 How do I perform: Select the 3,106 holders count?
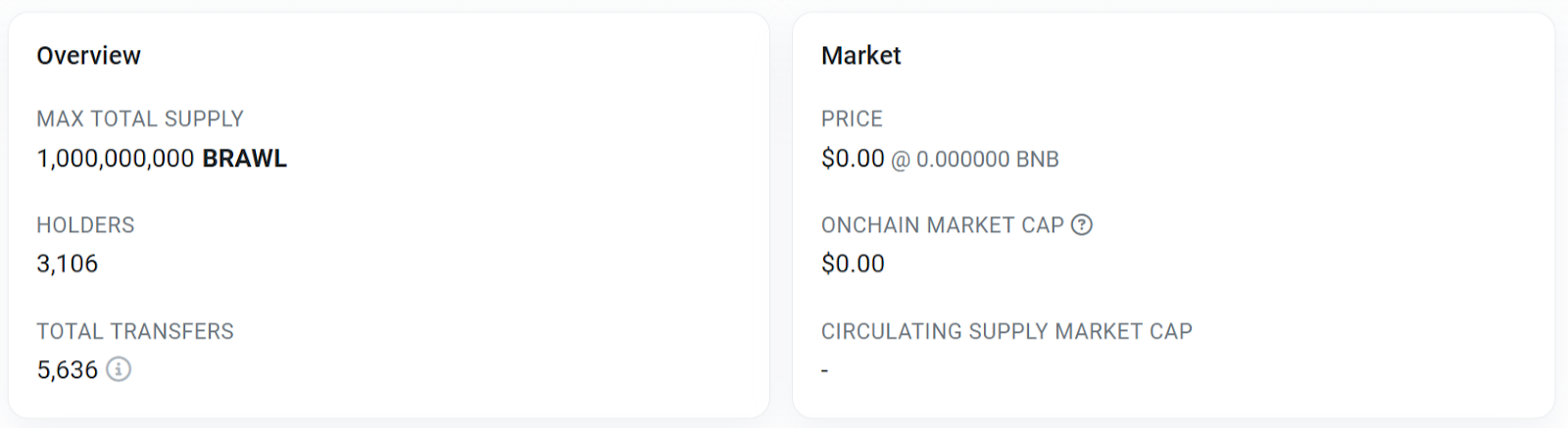pyautogui.click(x=68, y=263)
